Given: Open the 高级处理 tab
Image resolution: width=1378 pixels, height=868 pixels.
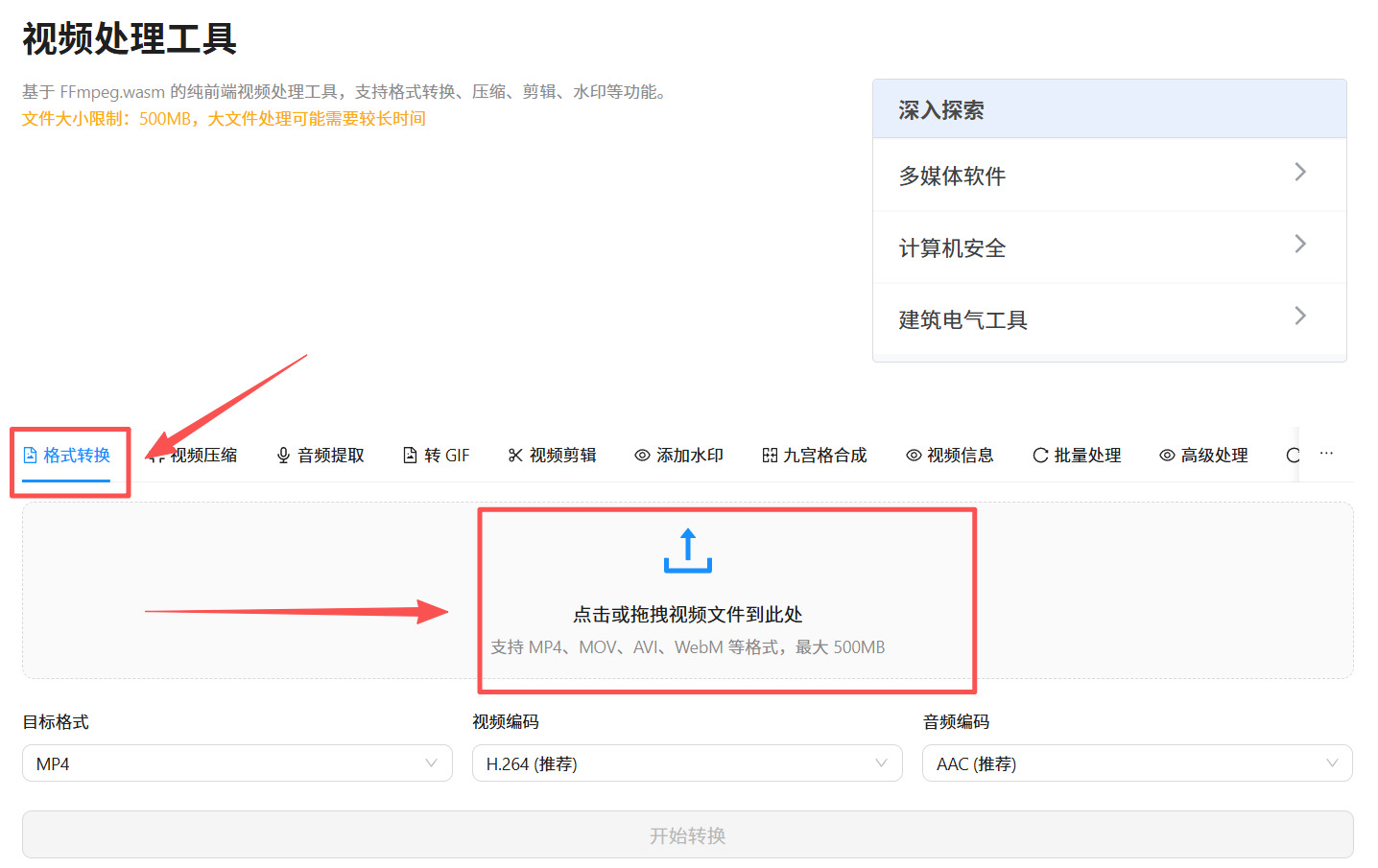Looking at the screenshot, I should [1203, 455].
